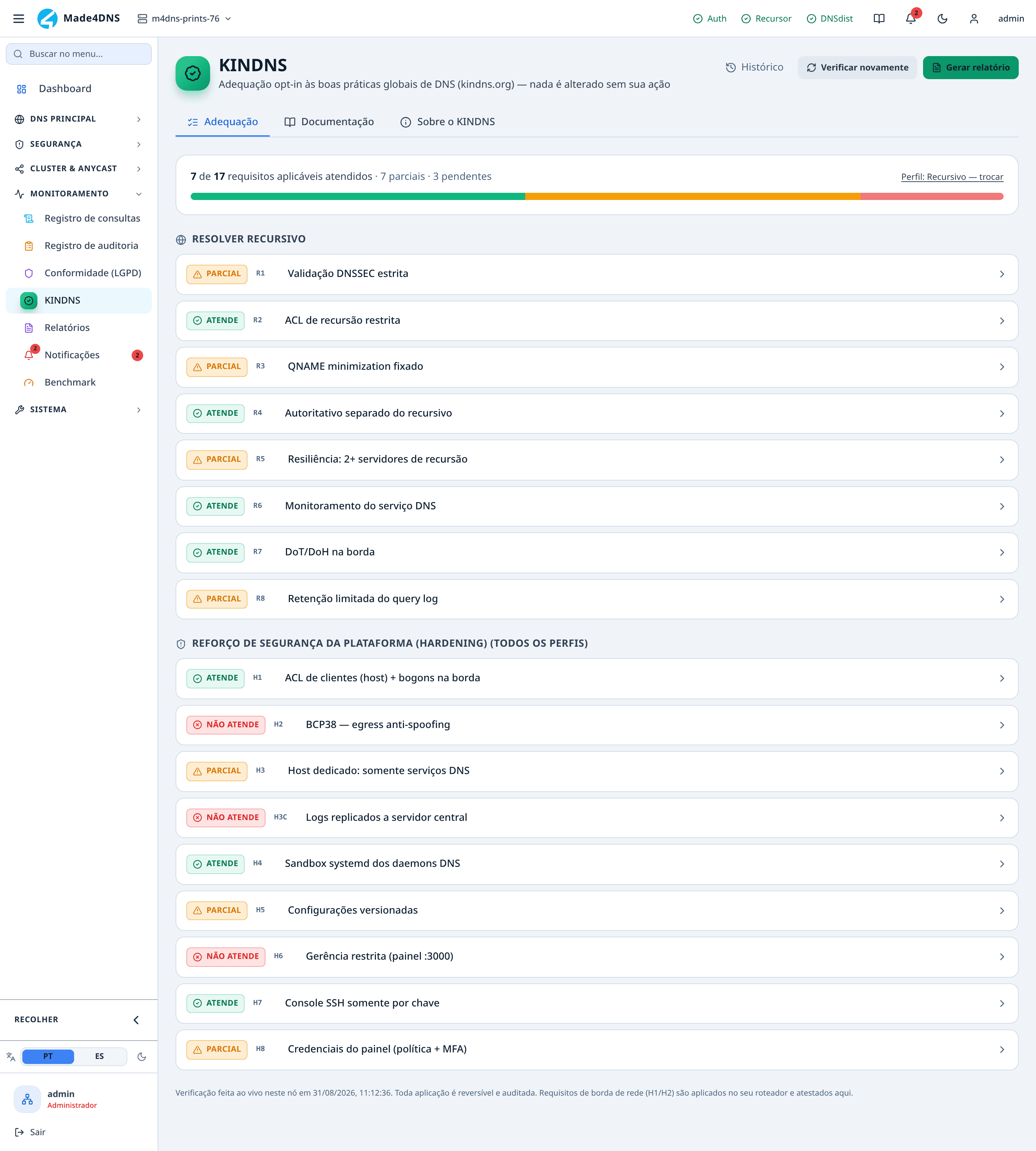This screenshot has width=1036, height=1151.
Task: Expand the SISTEMA menu section
Action: [78, 410]
